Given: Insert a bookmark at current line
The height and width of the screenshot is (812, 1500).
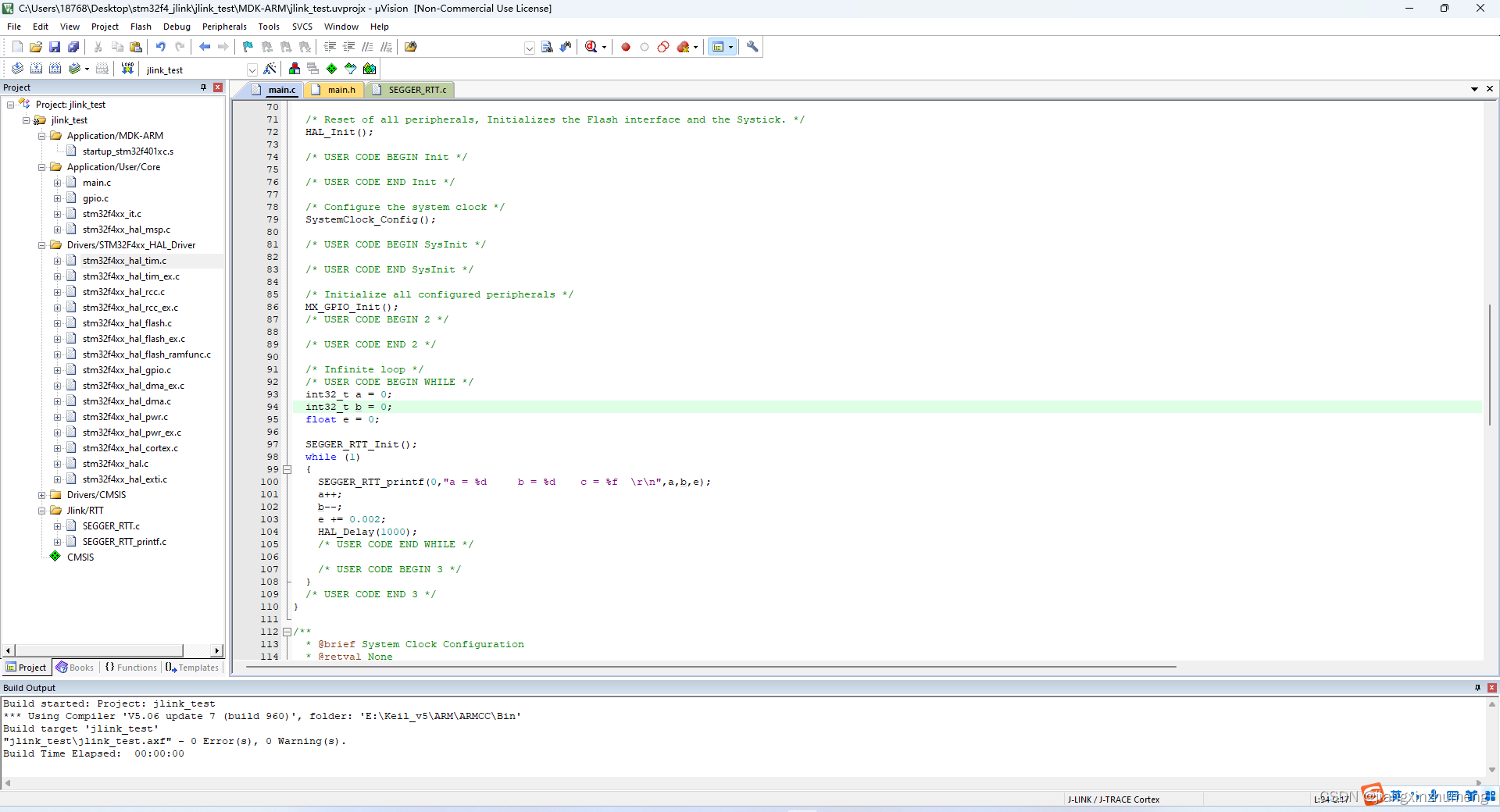Looking at the screenshot, I should coord(247,47).
